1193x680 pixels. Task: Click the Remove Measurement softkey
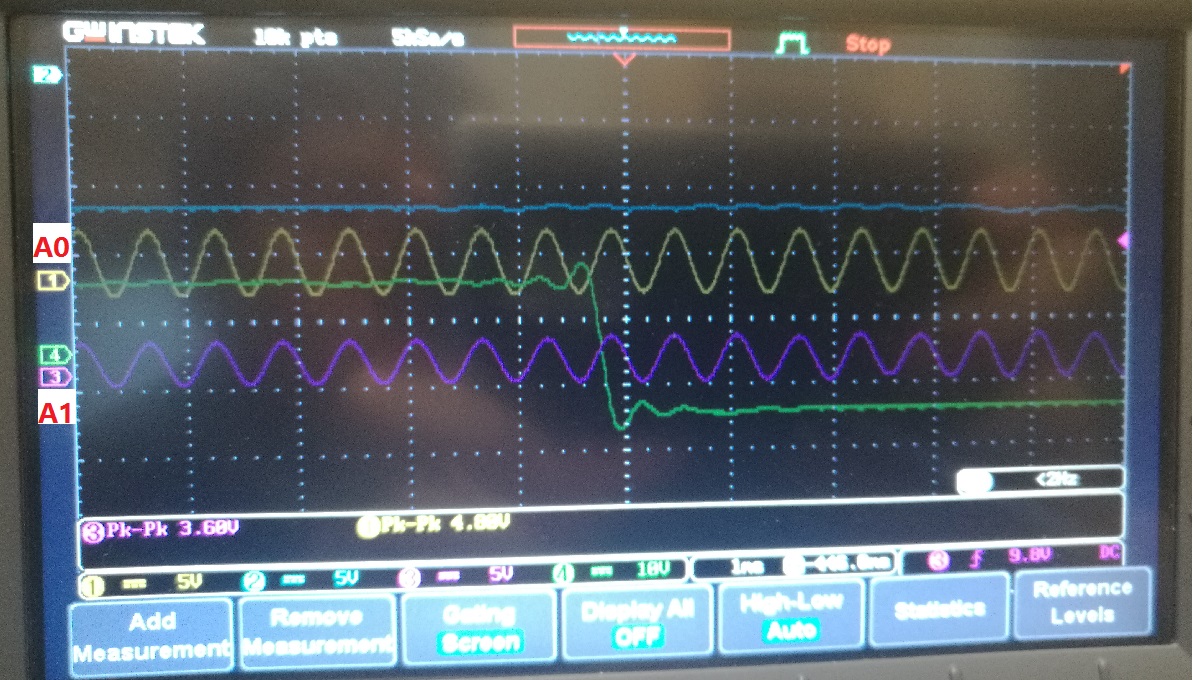coord(317,630)
